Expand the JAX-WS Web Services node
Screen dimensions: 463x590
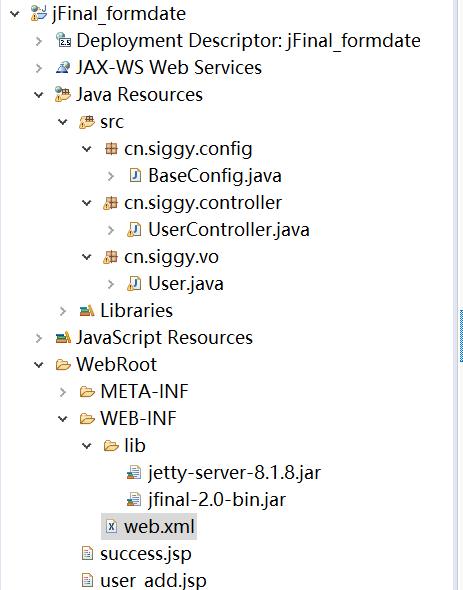(x=39, y=68)
